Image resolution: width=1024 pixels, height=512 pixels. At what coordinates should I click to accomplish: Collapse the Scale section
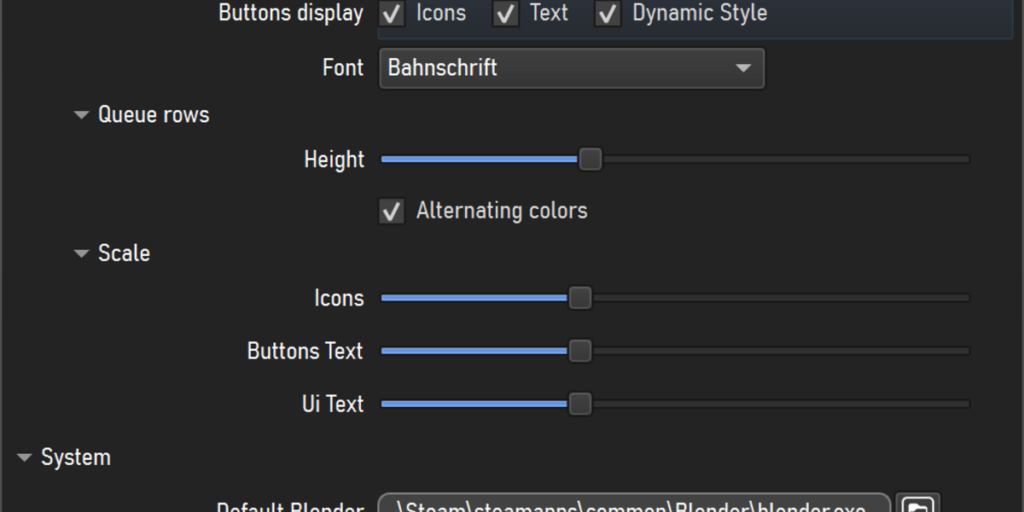tap(81, 253)
